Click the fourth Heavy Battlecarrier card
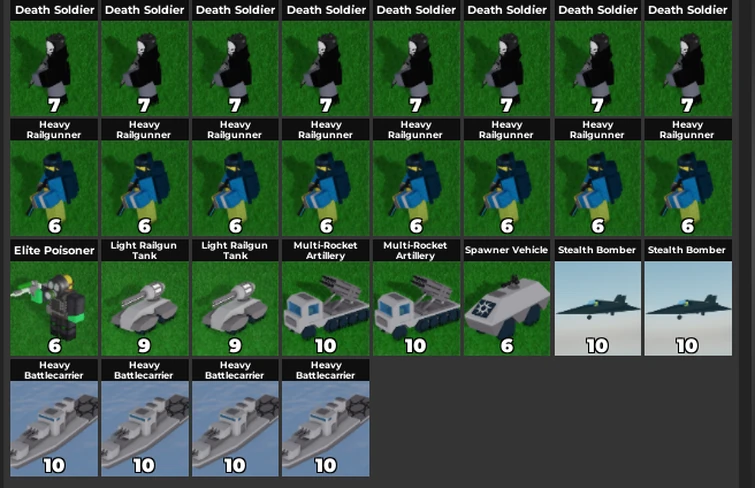755x488 pixels. pos(325,418)
